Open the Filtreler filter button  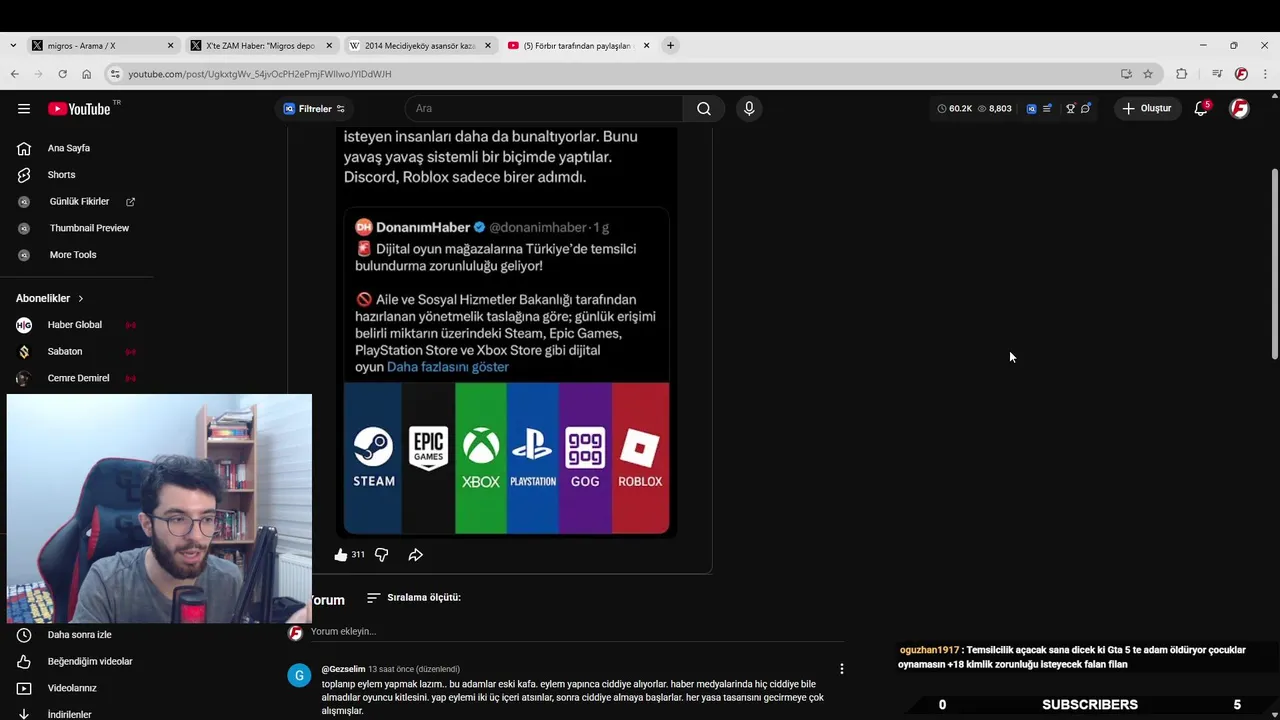(314, 109)
